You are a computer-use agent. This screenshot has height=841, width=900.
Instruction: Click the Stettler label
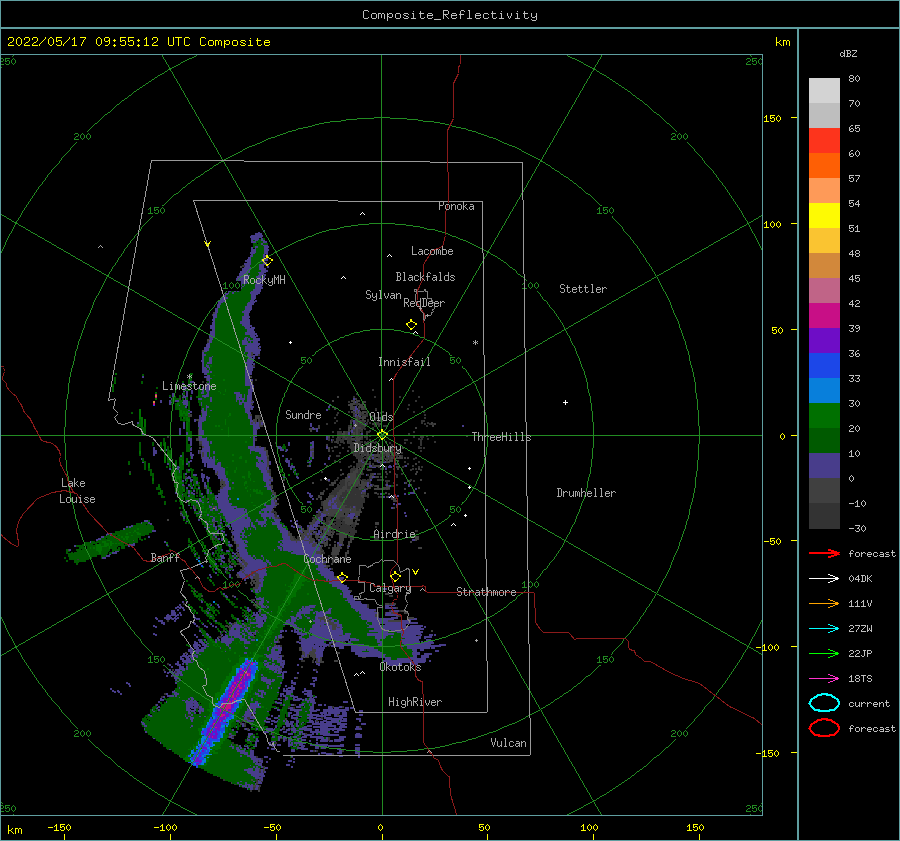pyautogui.click(x=583, y=289)
